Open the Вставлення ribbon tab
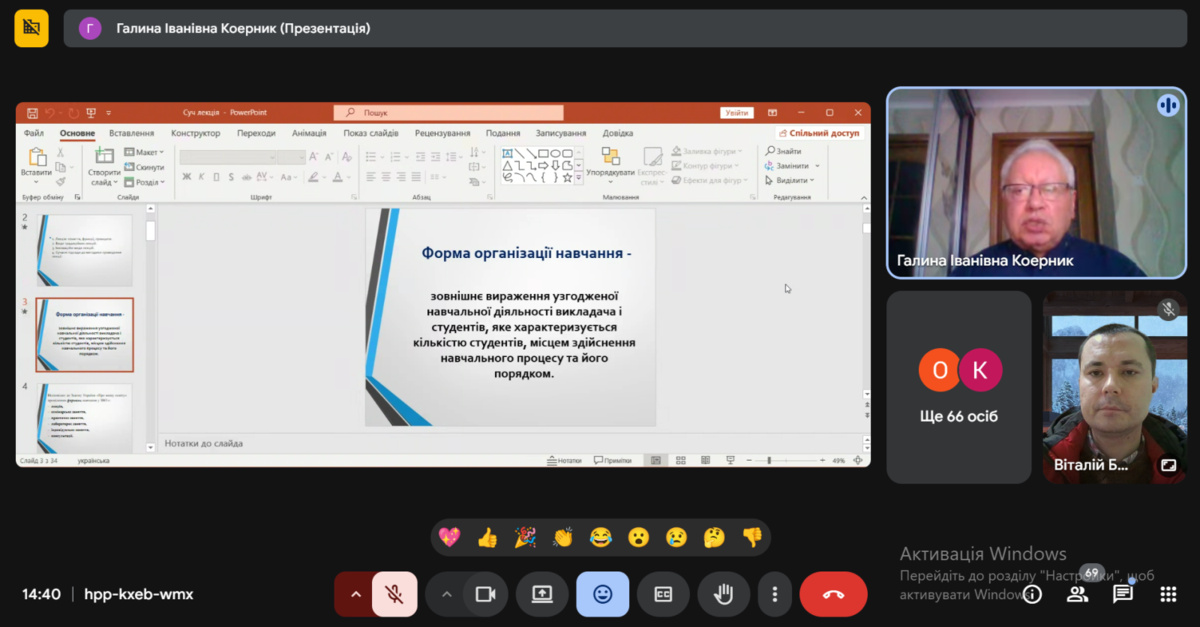This screenshot has height=627, width=1200. point(132,133)
